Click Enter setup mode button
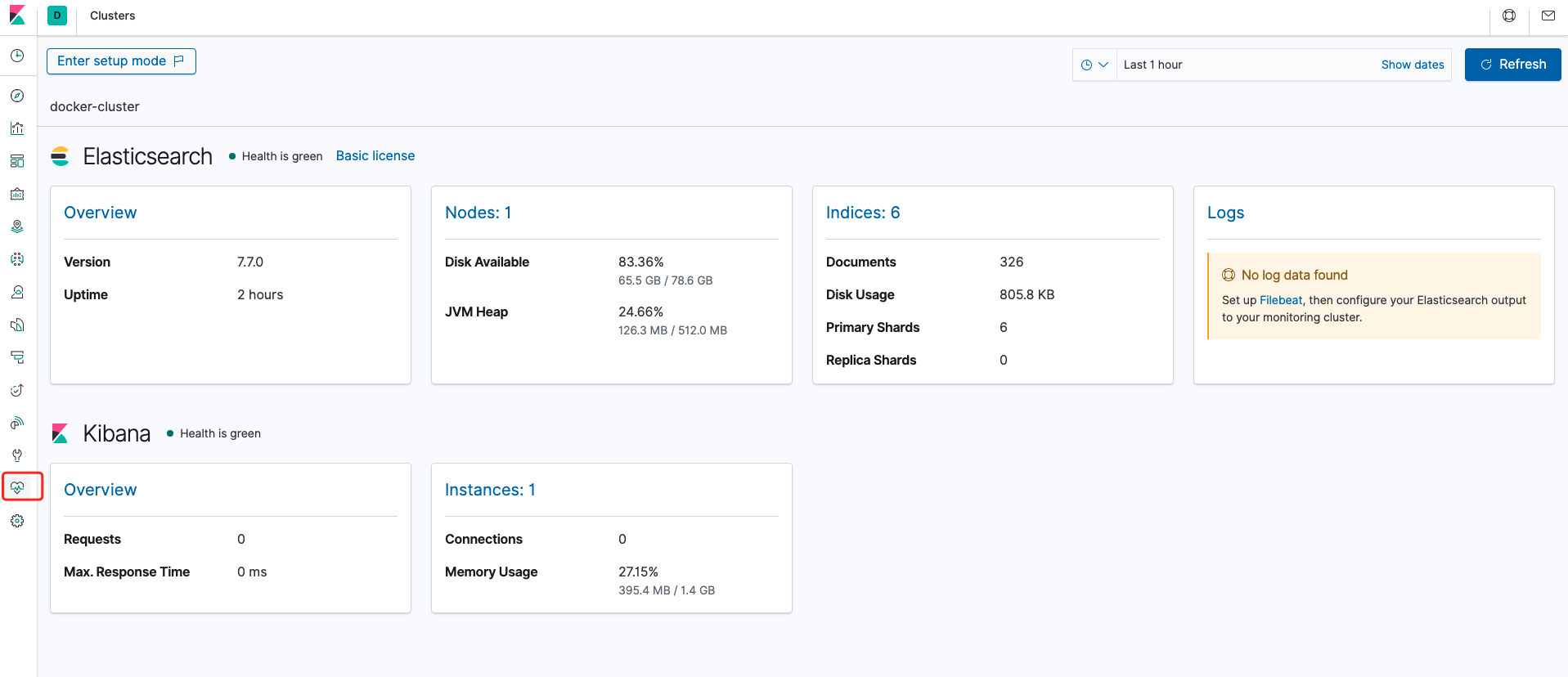Image resolution: width=1568 pixels, height=677 pixels. (x=121, y=61)
